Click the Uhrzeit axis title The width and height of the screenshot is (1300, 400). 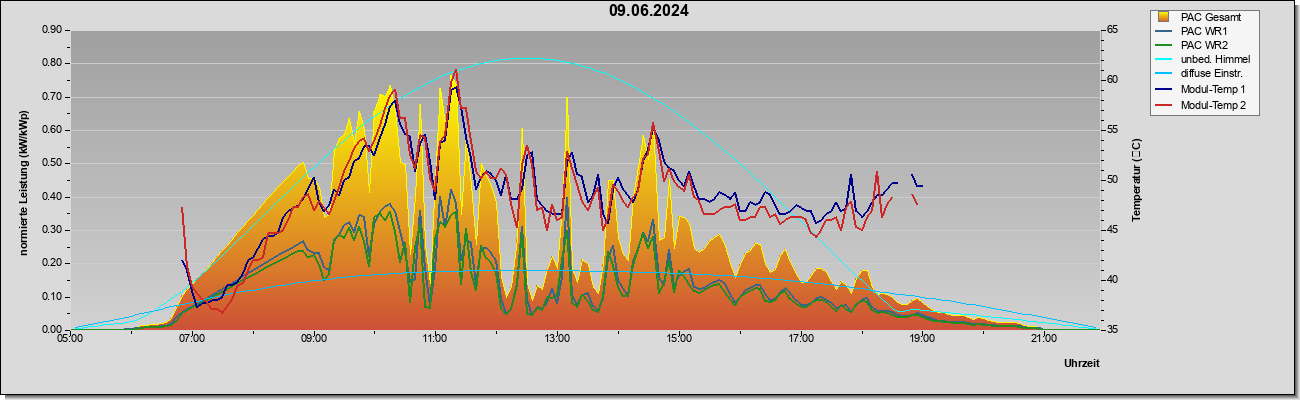pos(1082,364)
